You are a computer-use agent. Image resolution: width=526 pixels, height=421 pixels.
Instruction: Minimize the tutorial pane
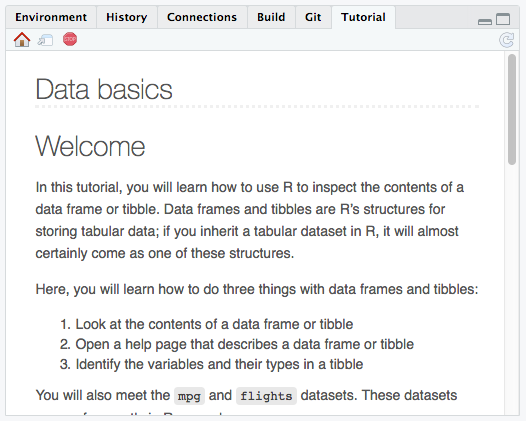pos(485,22)
